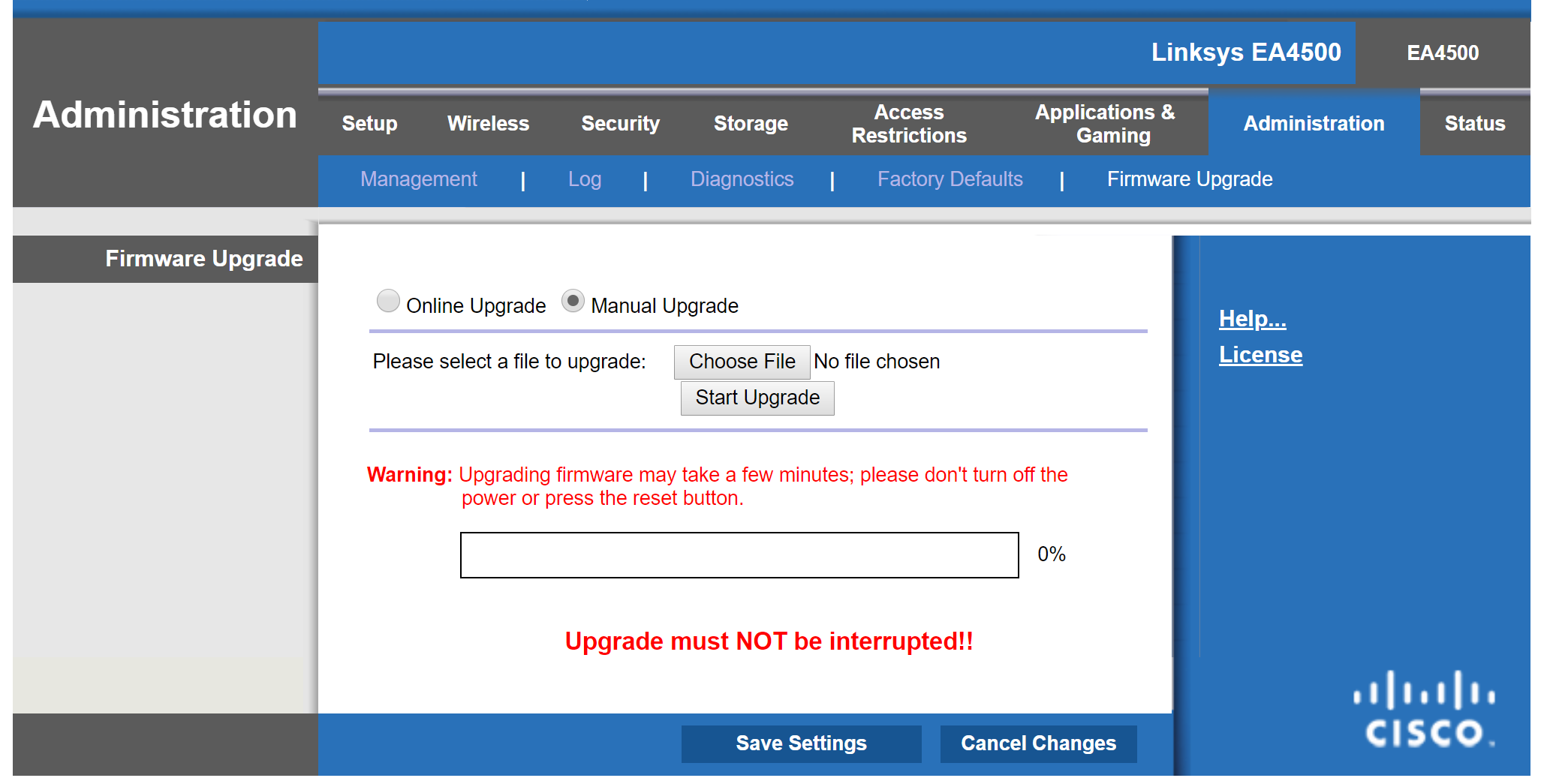Click the large Administration page title
The height and width of the screenshot is (784, 1541).
165,115
